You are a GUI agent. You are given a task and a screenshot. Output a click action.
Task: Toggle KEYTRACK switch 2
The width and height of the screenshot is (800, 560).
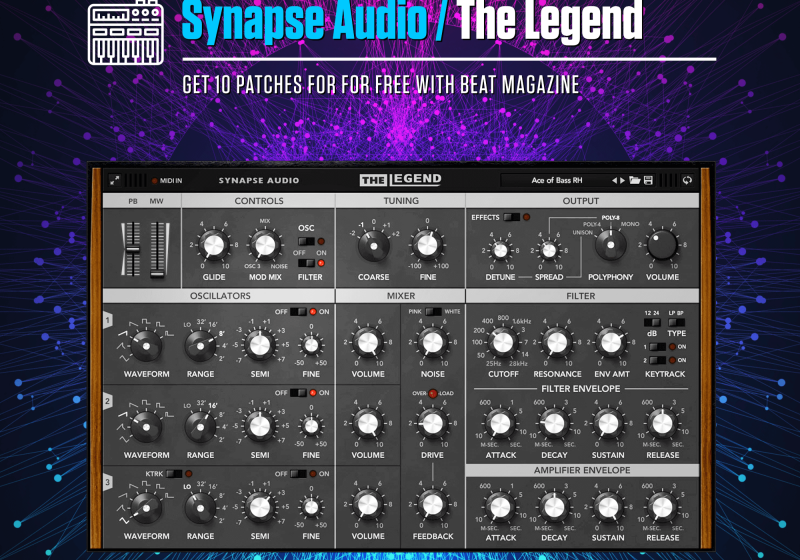[657, 360]
